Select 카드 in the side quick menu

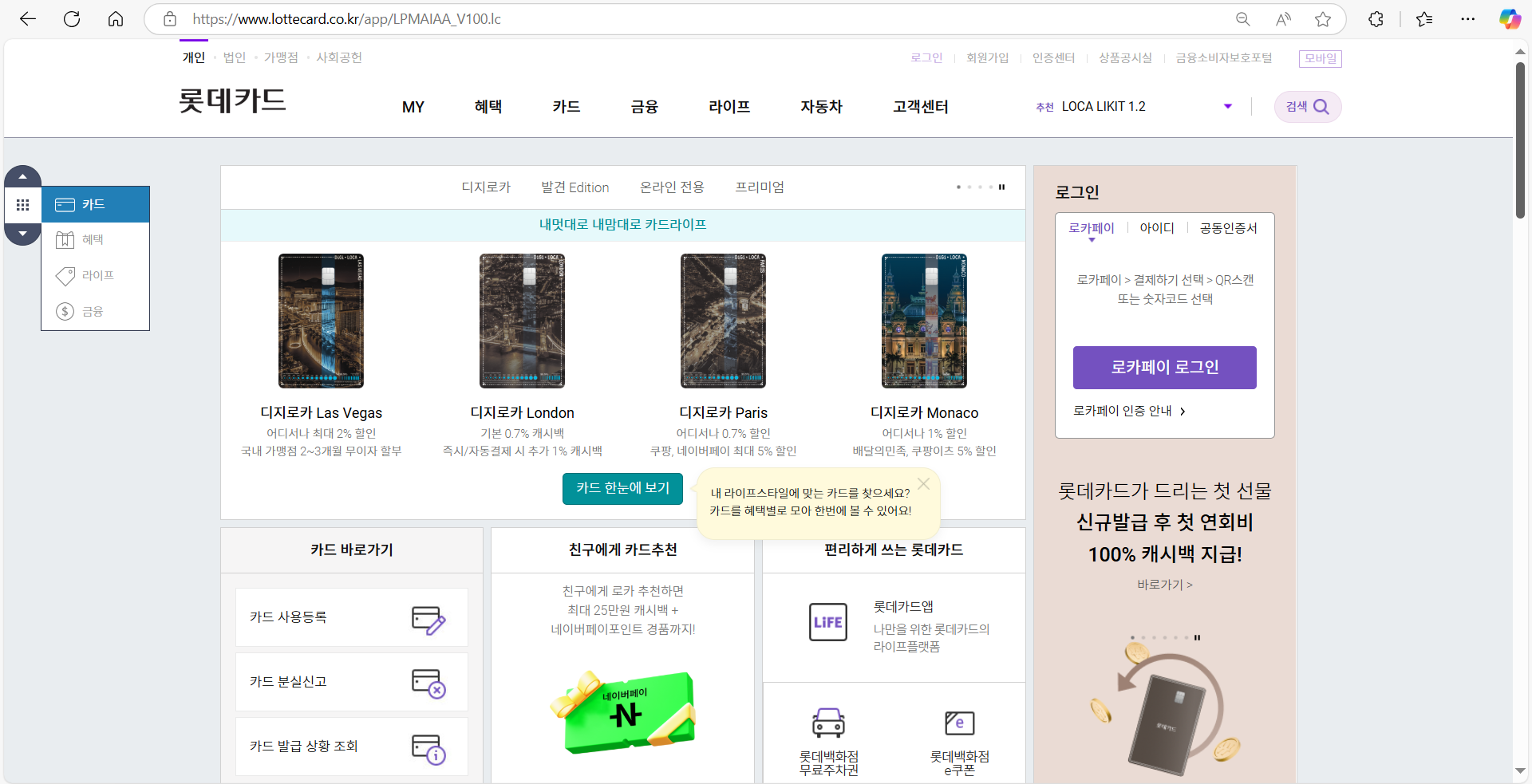click(96, 204)
